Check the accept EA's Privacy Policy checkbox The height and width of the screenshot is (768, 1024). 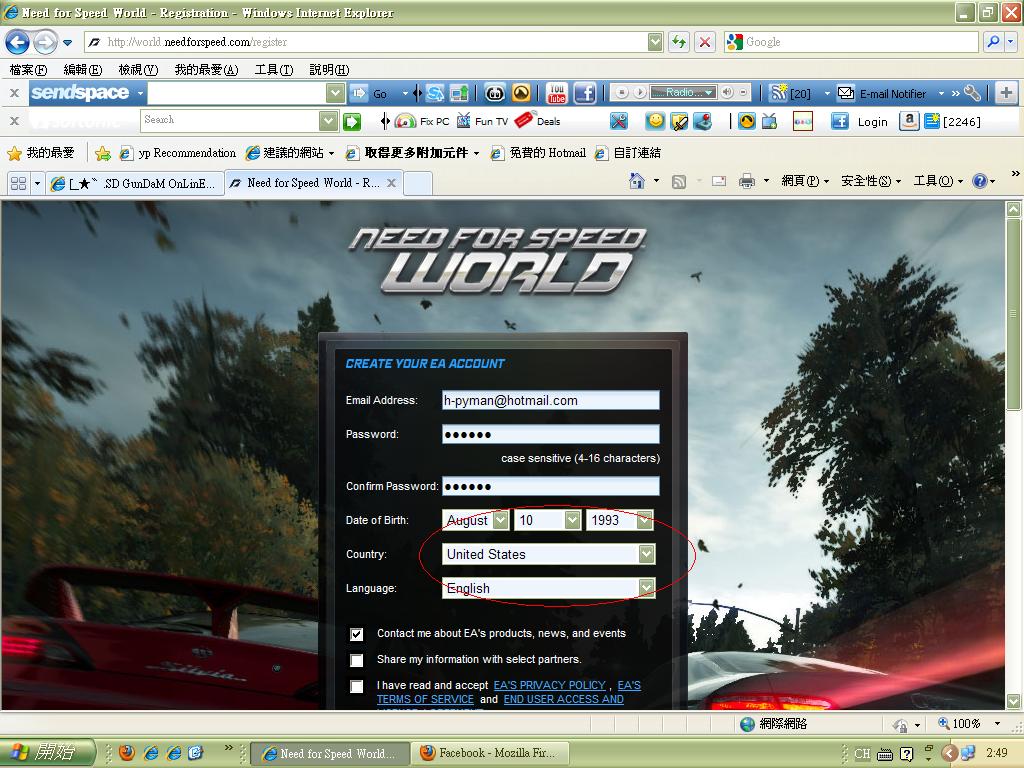click(357, 686)
